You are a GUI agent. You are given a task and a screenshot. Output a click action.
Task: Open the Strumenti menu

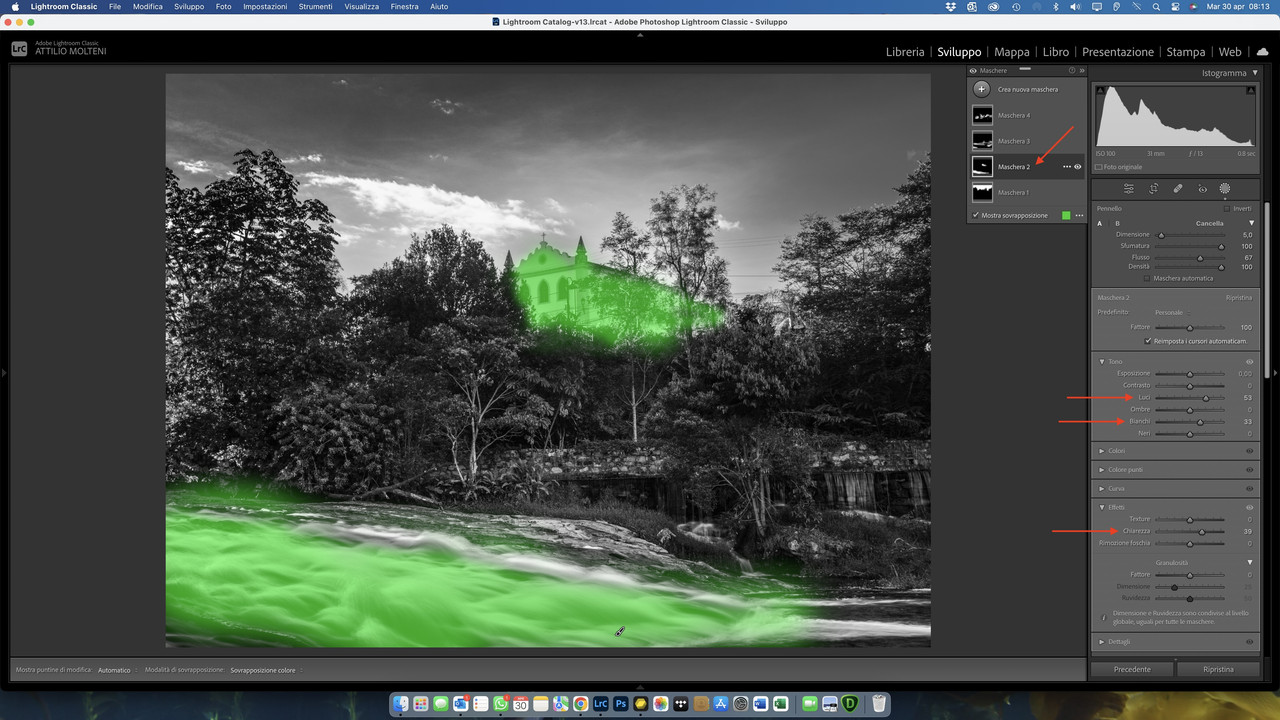coord(316,6)
